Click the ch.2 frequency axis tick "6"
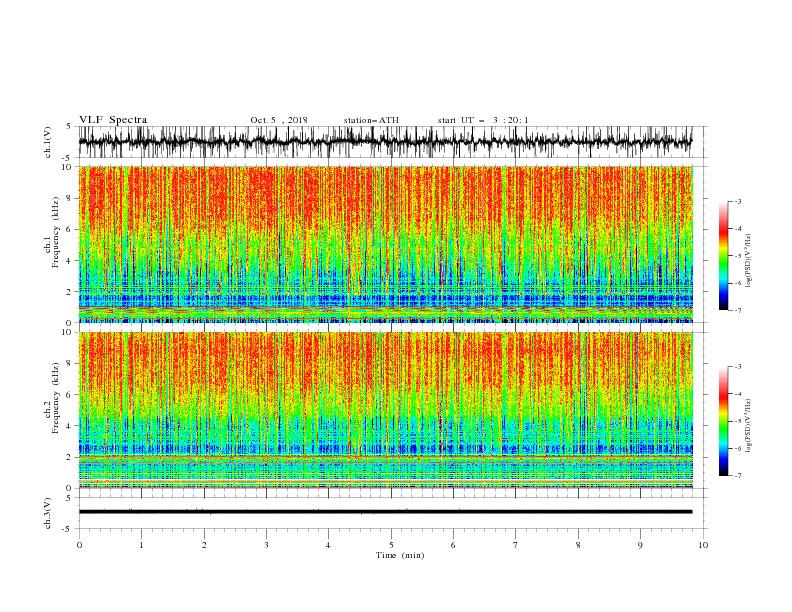Image resolution: width=792 pixels, height=612 pixels. point(69,395)
